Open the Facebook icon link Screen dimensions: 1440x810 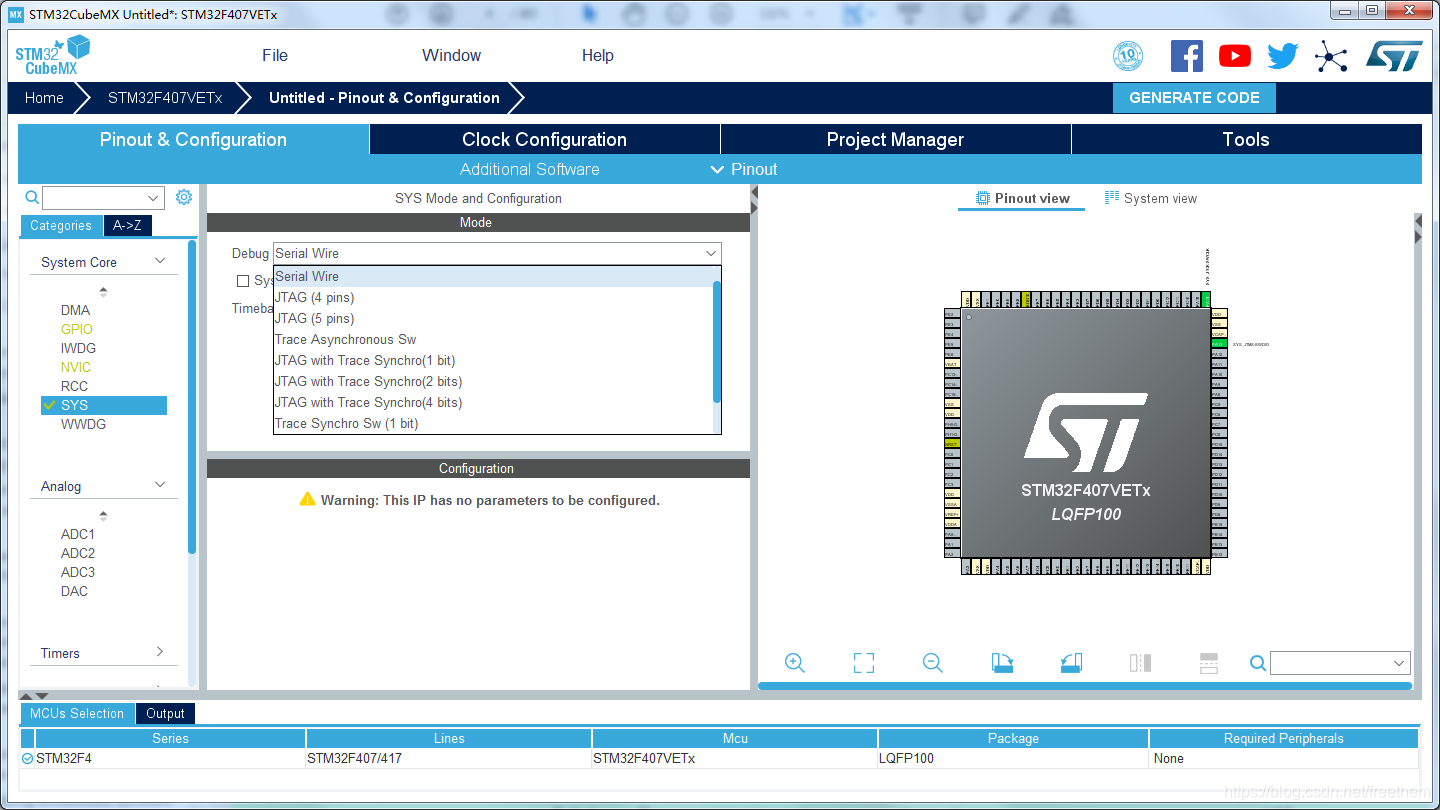(x=1187, y=56)
